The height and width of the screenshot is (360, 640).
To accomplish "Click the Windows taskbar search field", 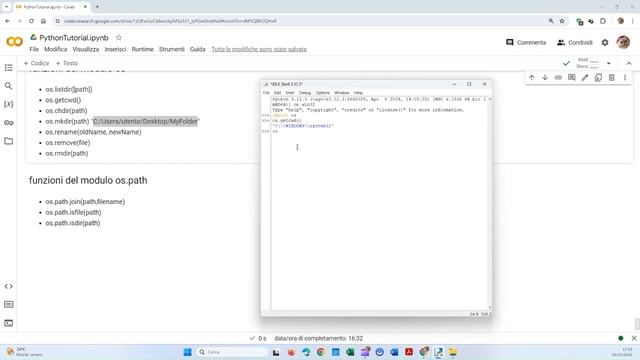I will 232,352.
